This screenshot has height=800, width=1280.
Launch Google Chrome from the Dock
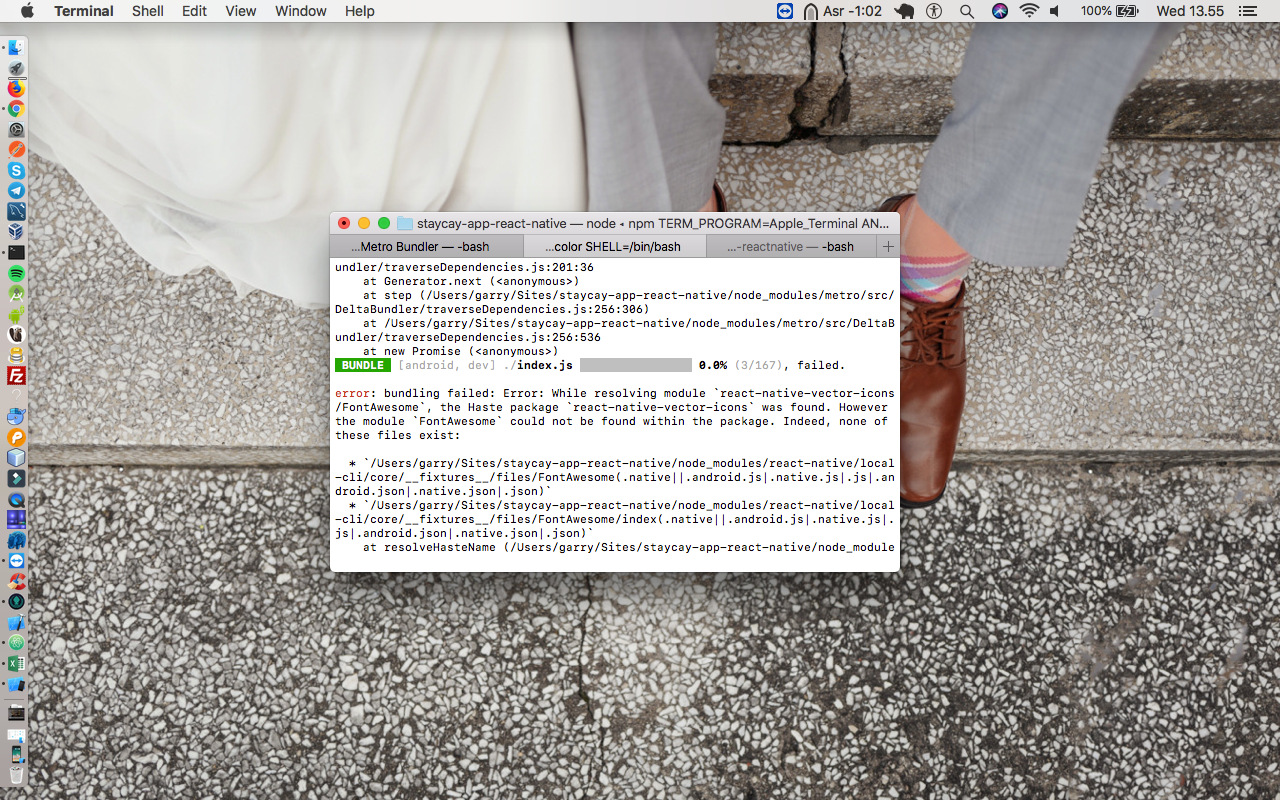pyautogui.click(x=16, y=109)
